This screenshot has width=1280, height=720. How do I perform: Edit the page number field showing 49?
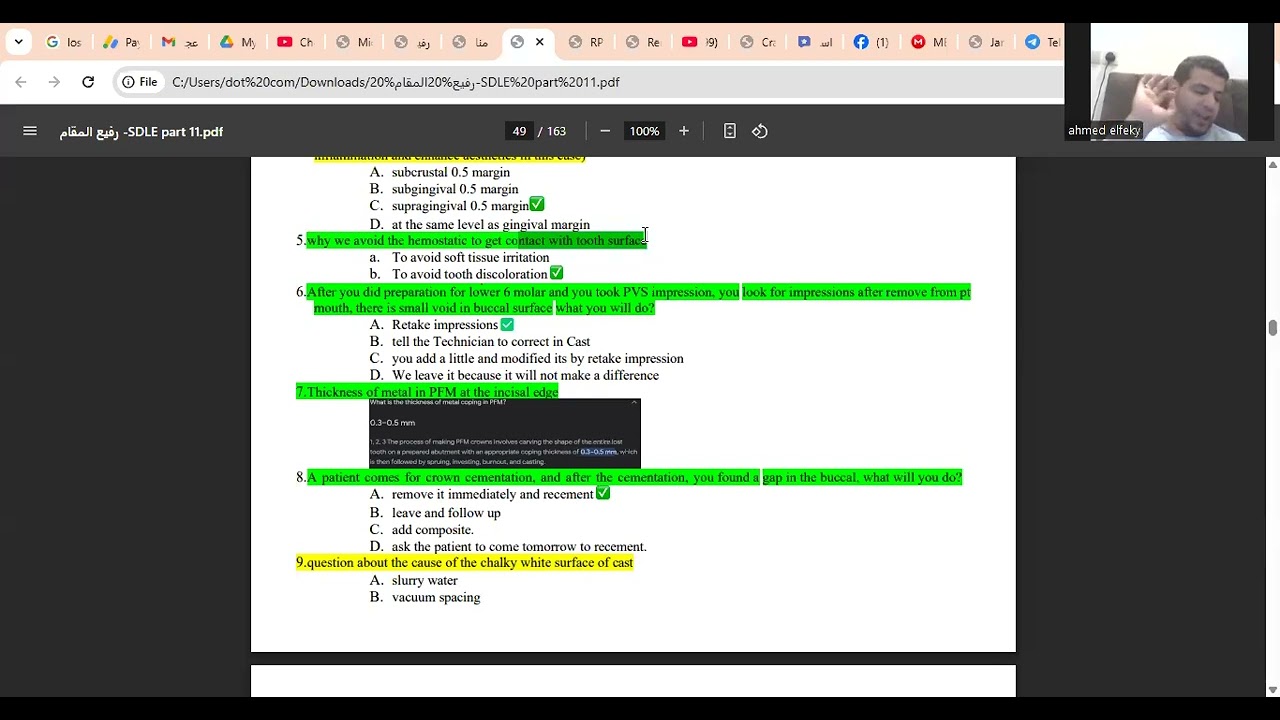click(519, 131)
